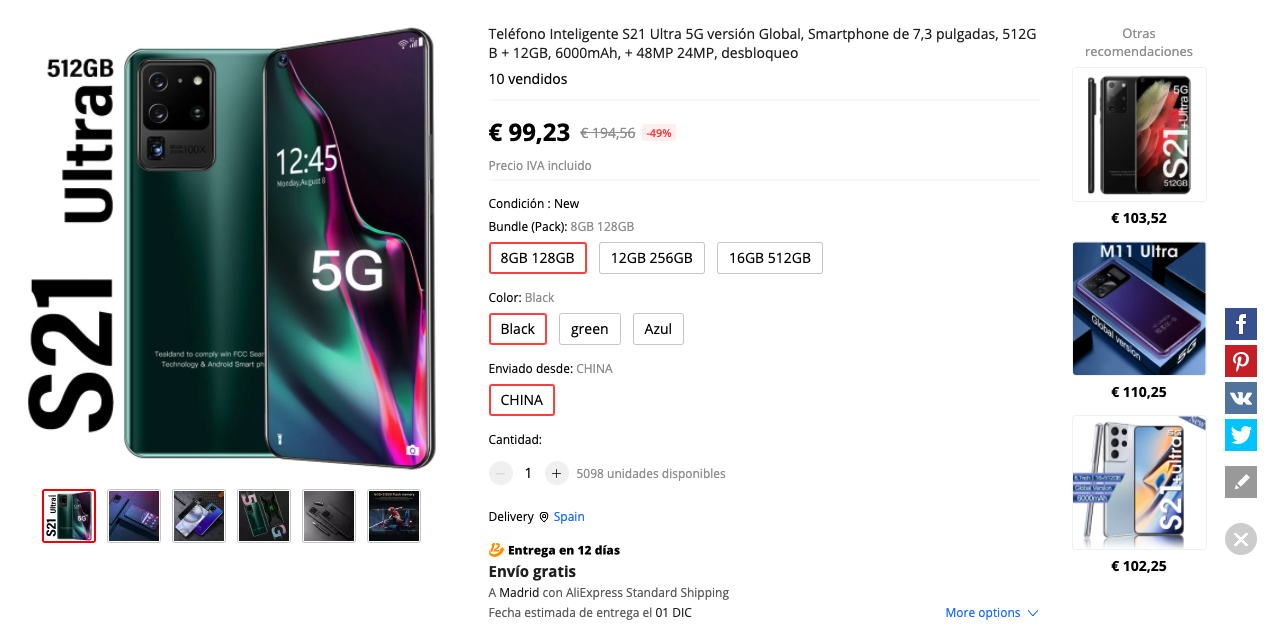Screen dimensions: 1282x633
Task: Decrease quantity with minus button
Action: tap(502, 473)
